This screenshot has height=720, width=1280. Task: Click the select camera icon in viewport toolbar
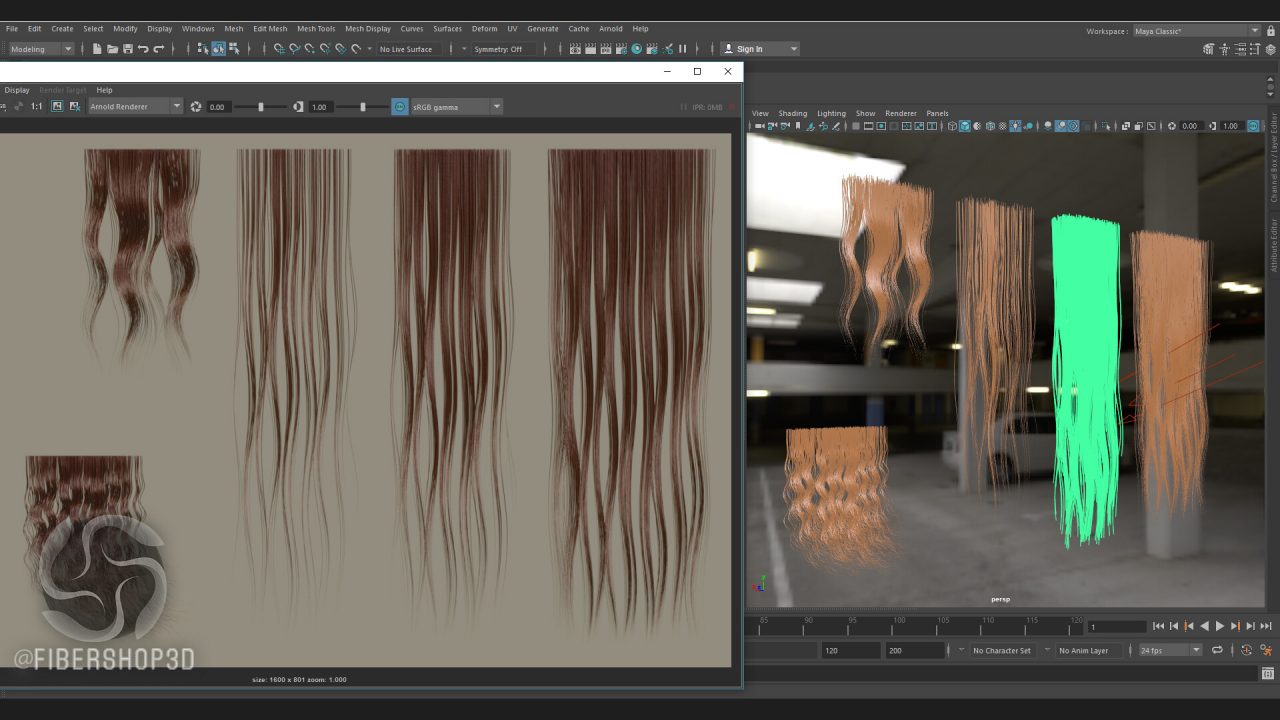(x=760, y=126)
